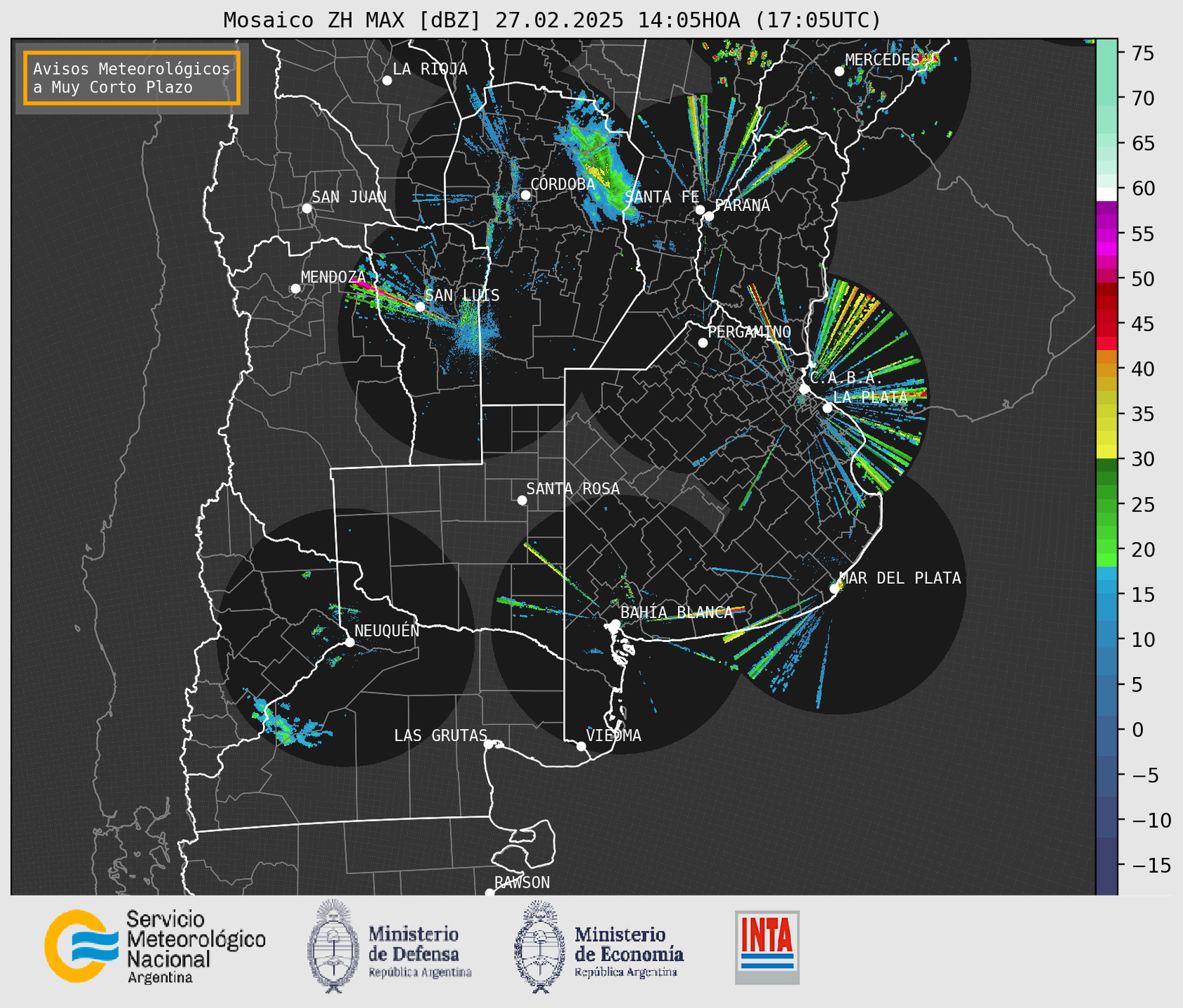
Task: Select the MAR DEL PLATA city dot
Action: coord(834,588)
